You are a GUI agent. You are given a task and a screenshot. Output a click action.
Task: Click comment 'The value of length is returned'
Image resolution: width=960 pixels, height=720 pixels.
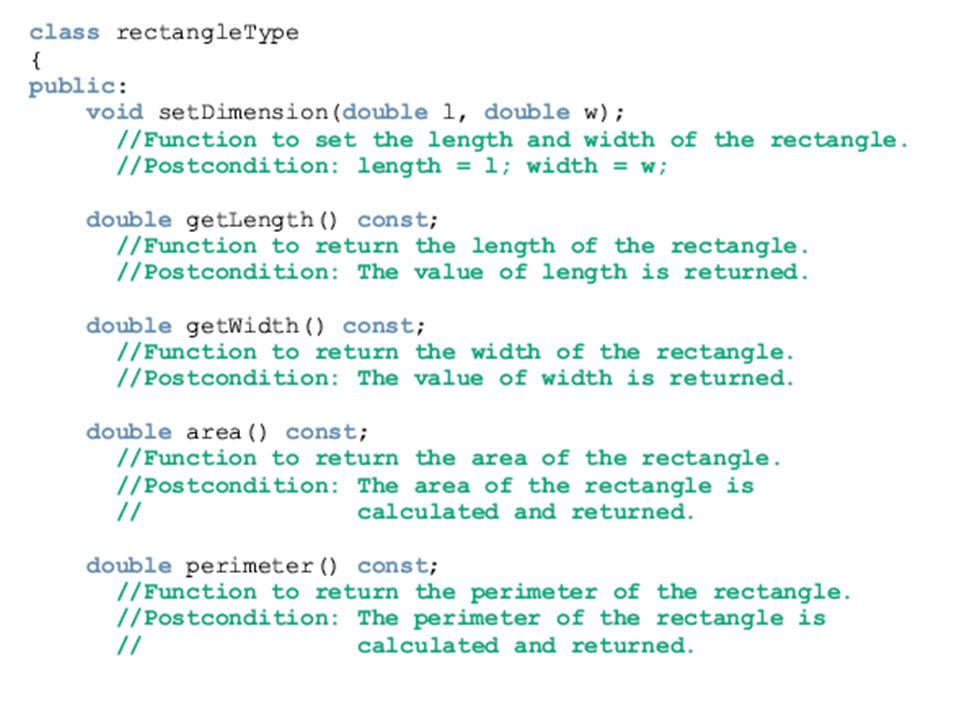pos(583,272)
